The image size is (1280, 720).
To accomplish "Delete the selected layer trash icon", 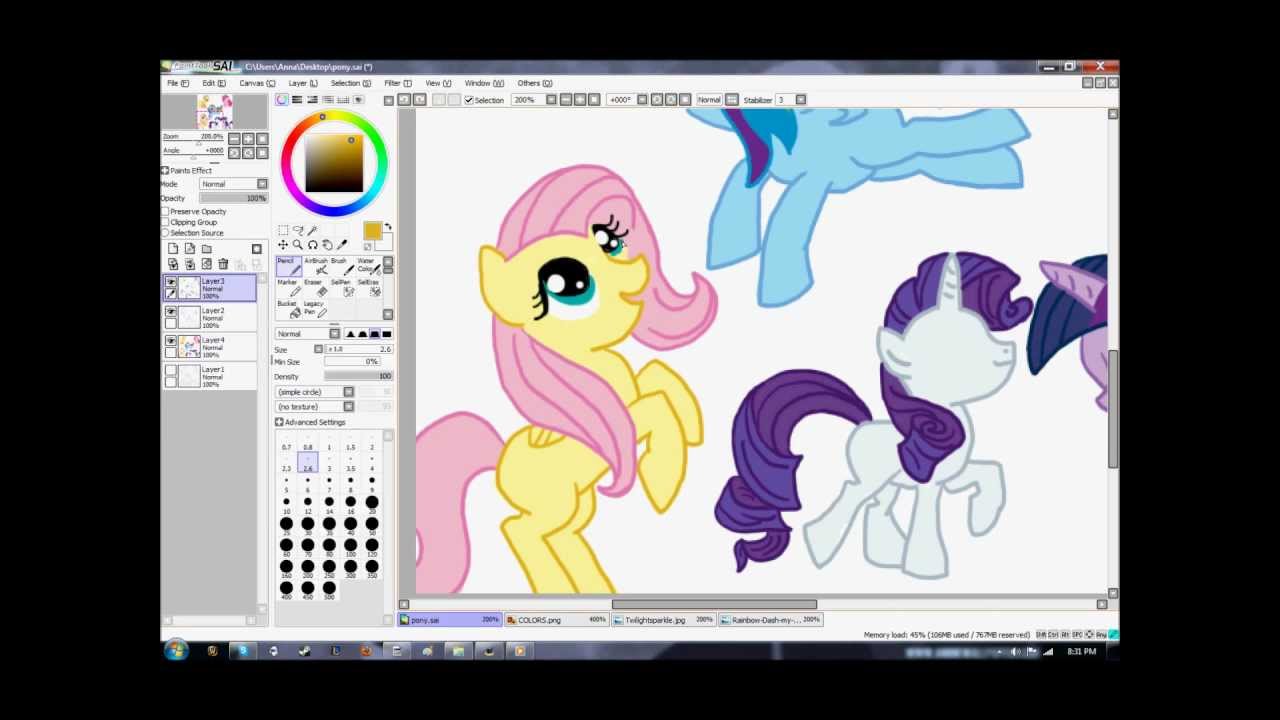I will pos(223,264).
